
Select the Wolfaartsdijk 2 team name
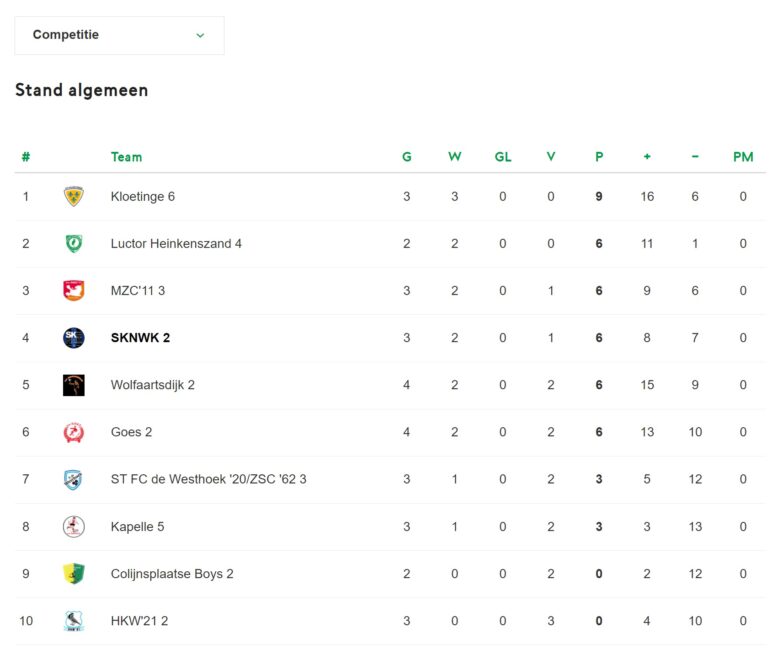[153, 385]
